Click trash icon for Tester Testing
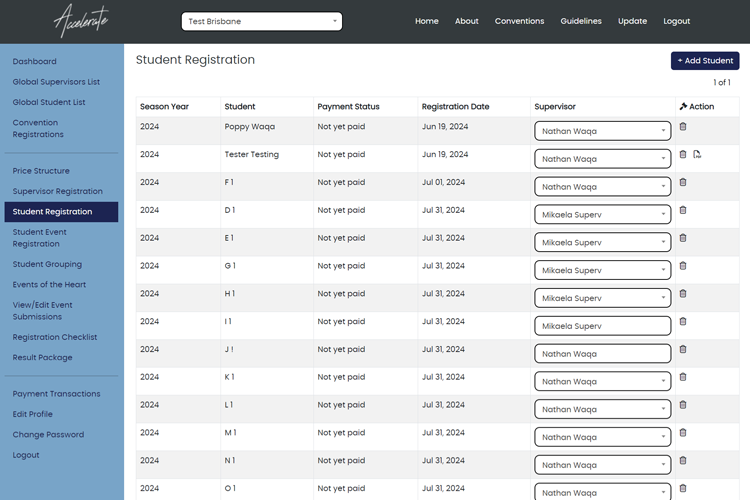 683,155
